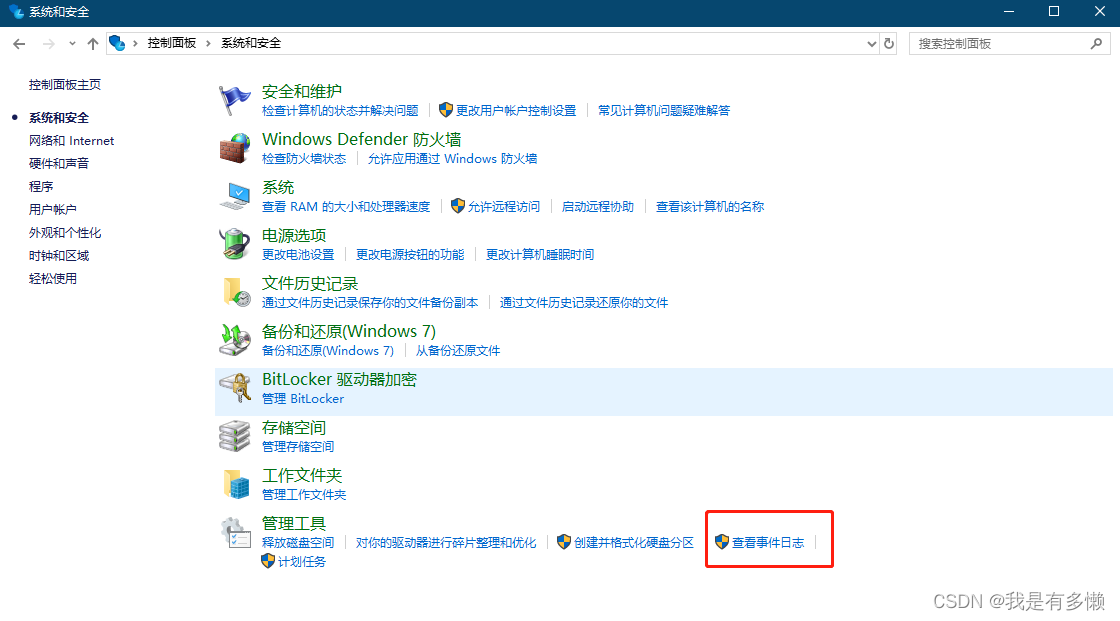Open 程序 category in sidebar
This screenshot has height=621, width=1120.
point(41,187)
